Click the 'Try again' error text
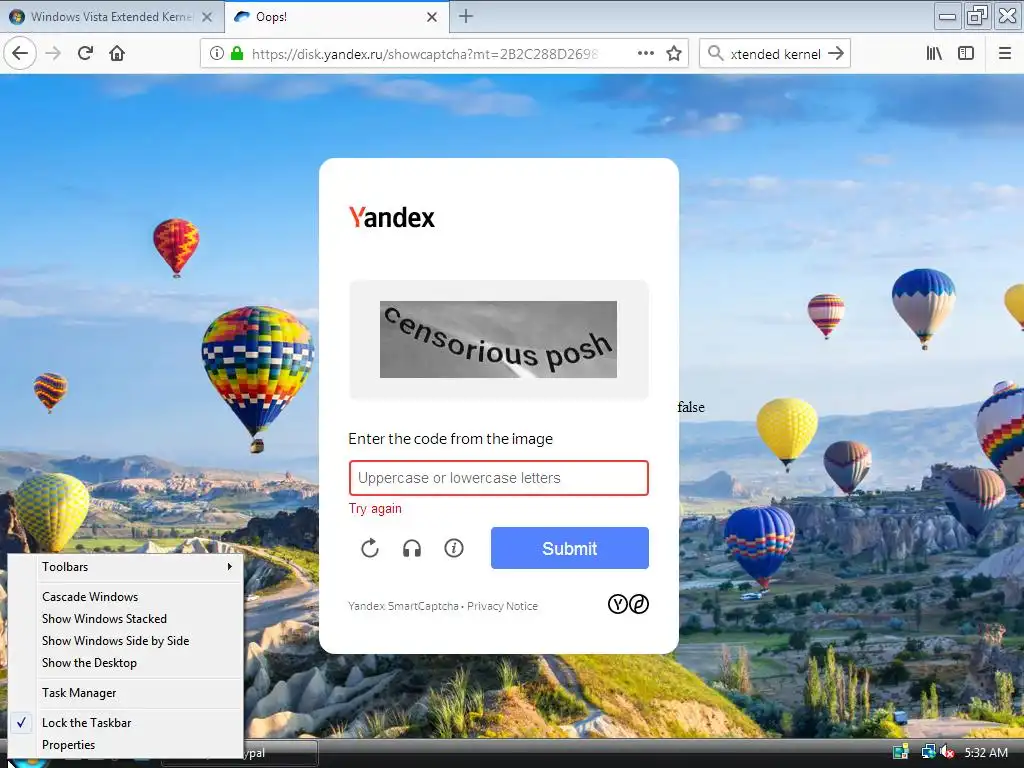Viewport: 1024px width, 768px height. (x=375, y=509)
